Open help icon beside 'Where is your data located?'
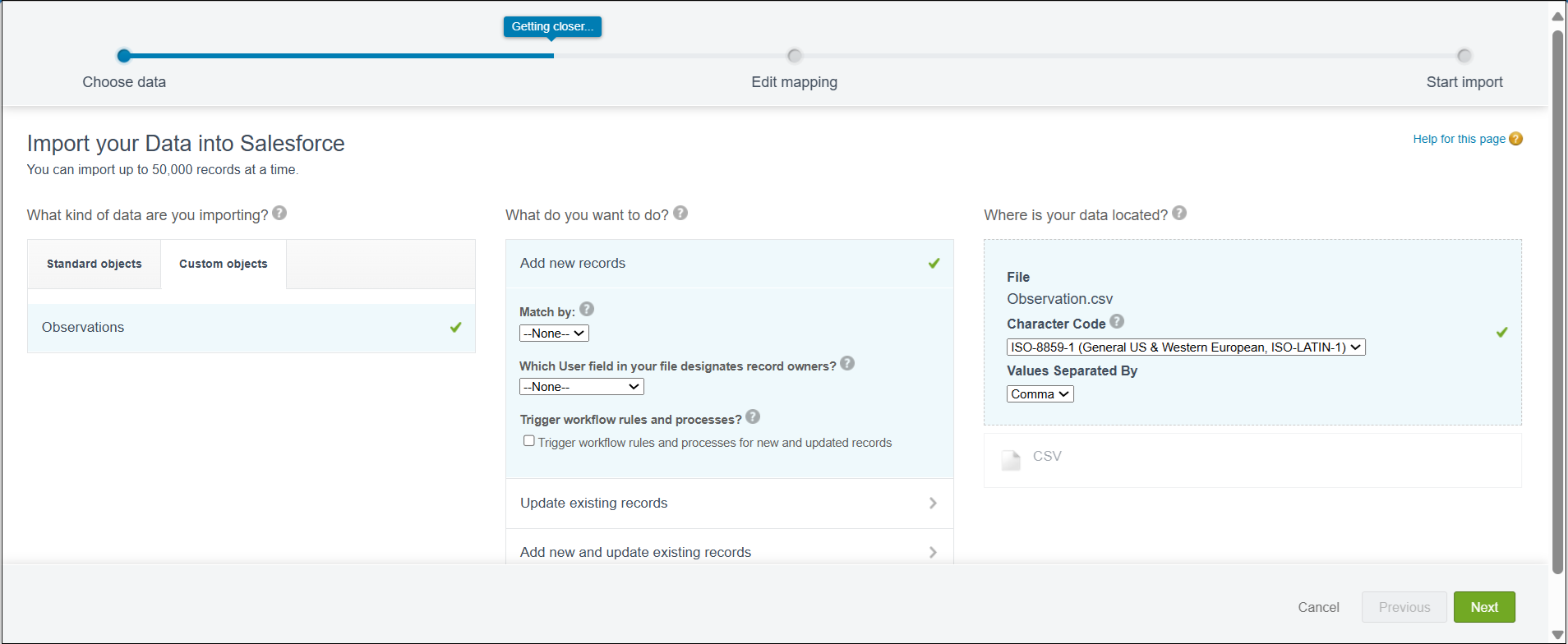Viewport: 1568px width, 644px height. [1179, 214]
